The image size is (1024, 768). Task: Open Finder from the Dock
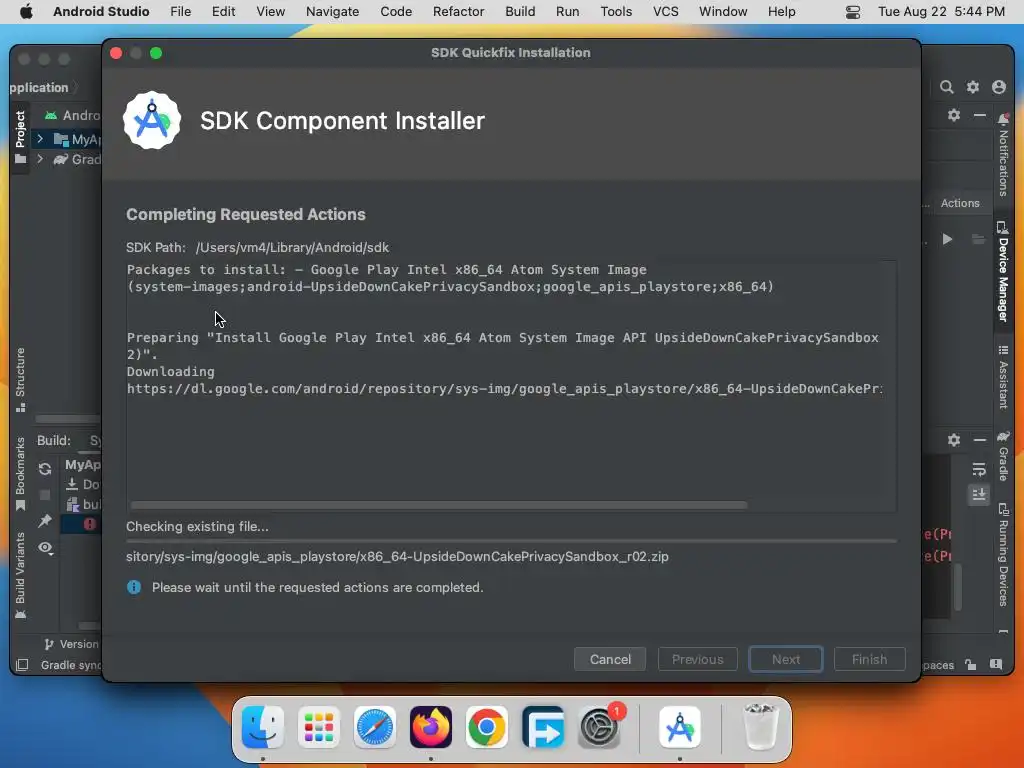point(263,727)
